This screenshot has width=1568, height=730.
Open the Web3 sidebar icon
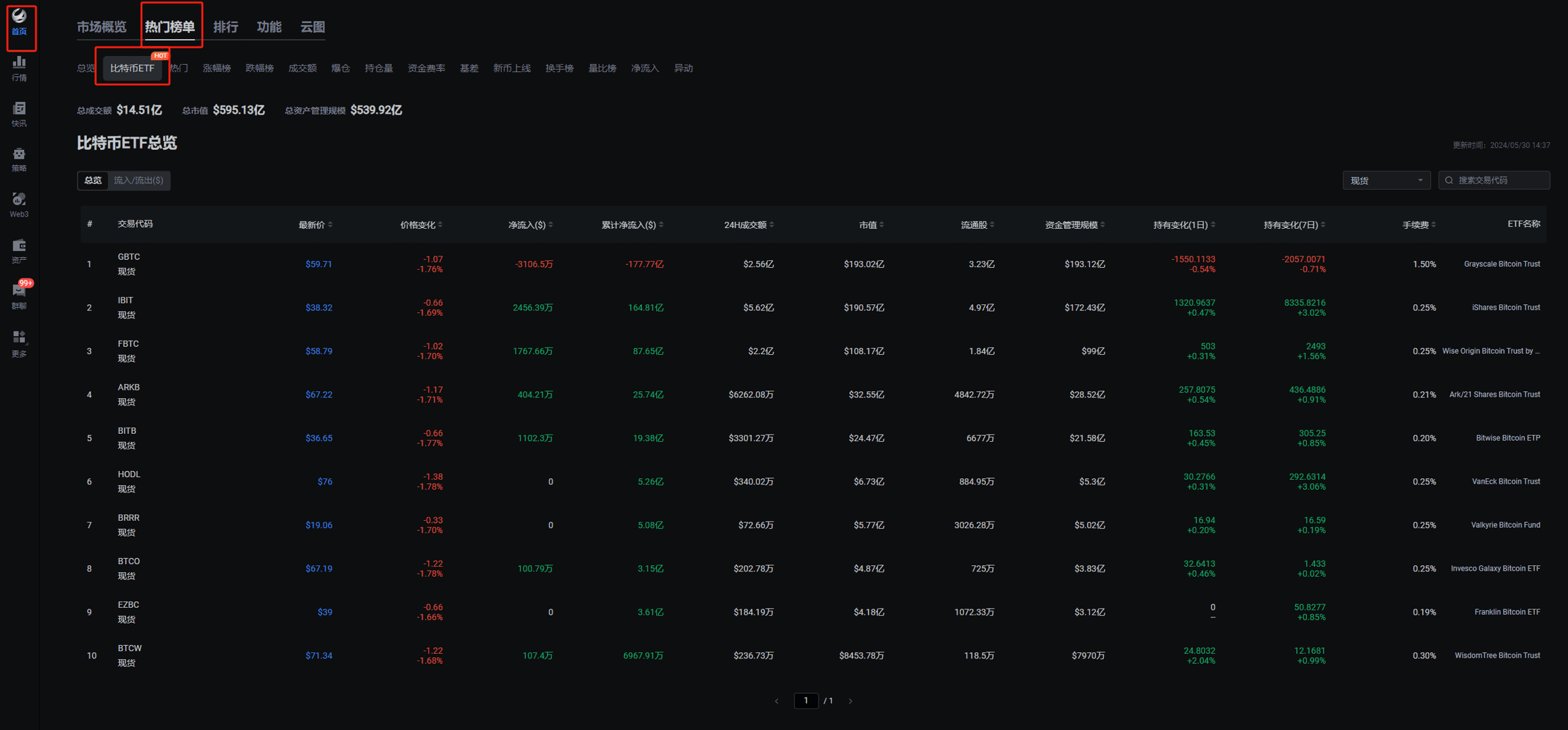pyautogui.click(x=19, y=205)
